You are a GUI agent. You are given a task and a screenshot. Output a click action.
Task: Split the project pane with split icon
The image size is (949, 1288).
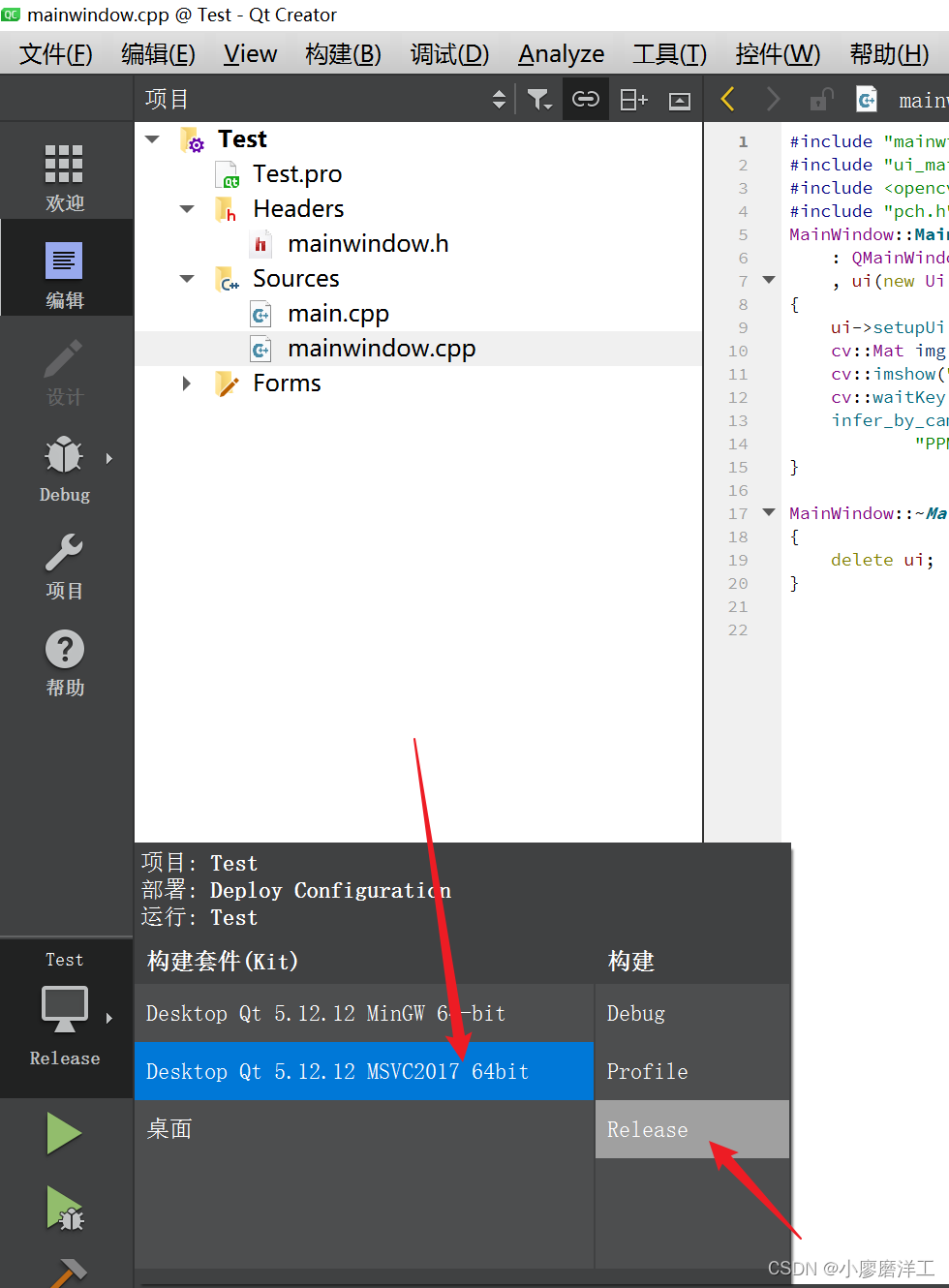(x=633, y=99)
